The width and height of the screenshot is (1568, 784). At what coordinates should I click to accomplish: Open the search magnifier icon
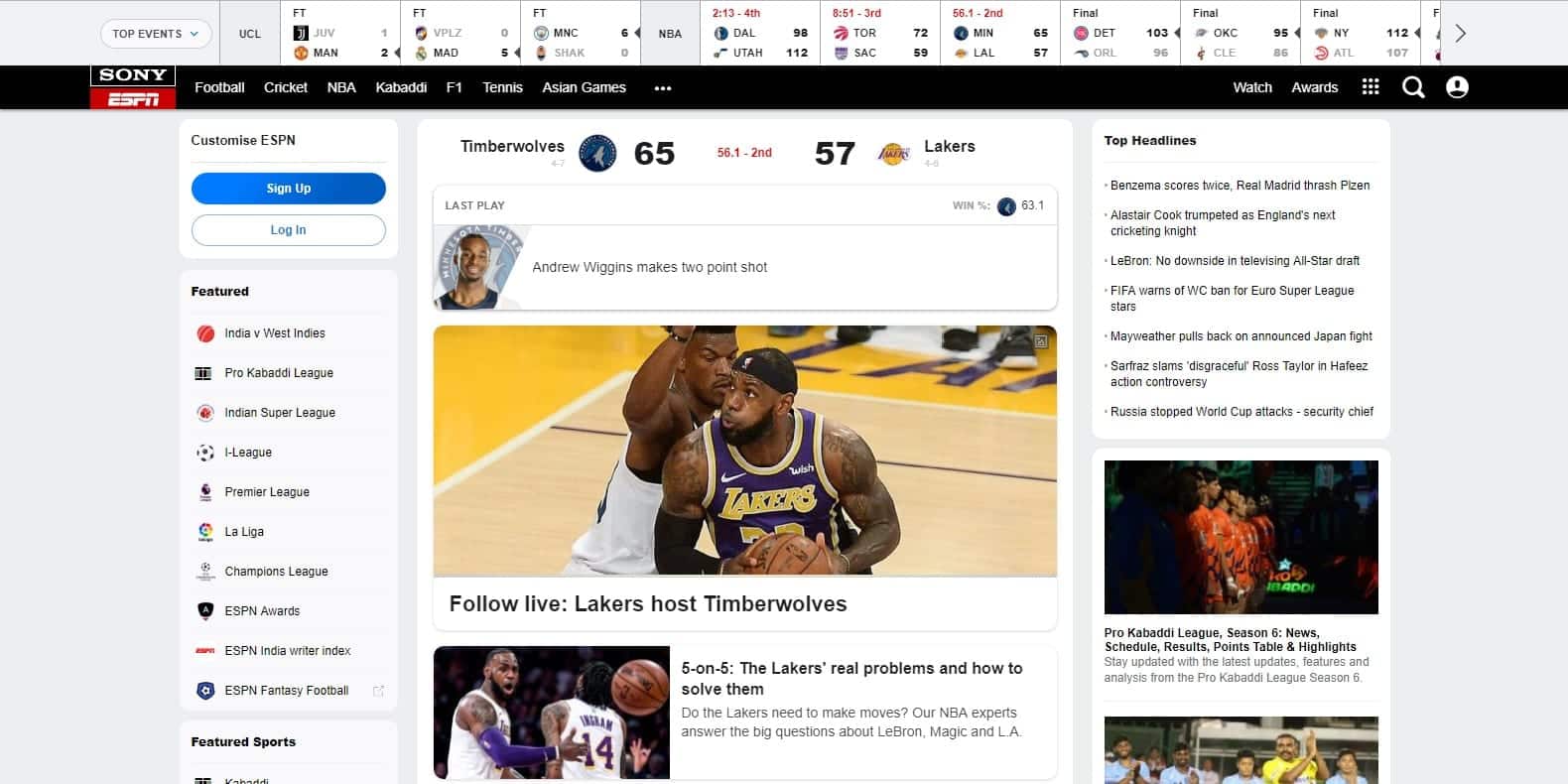[x=1413, y=87]
